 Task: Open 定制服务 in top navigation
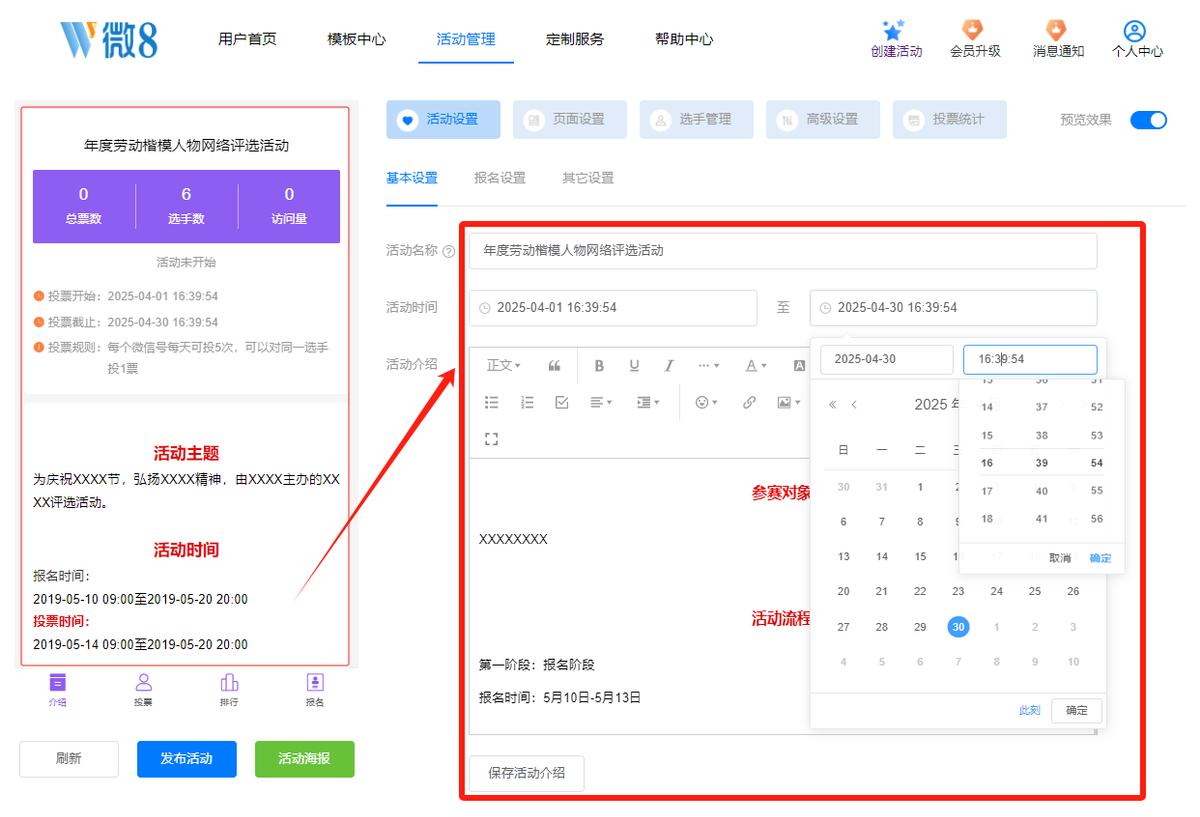tap(575, 40)
